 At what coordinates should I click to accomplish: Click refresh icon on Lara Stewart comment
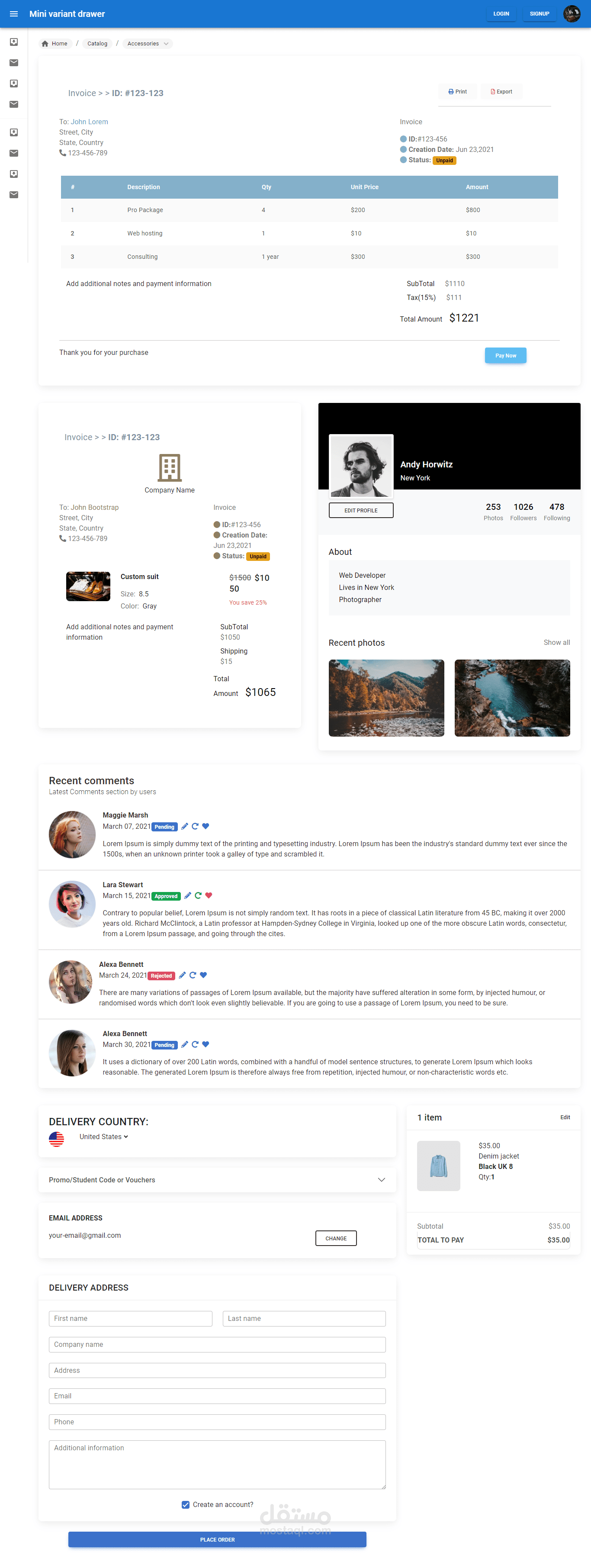click(x=198, y=895)
